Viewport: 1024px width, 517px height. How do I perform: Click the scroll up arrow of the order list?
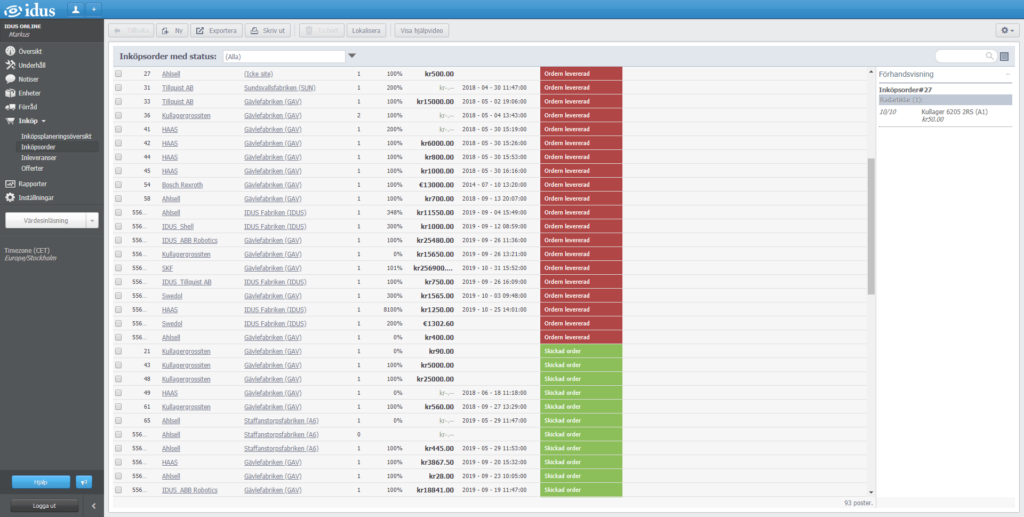tap(871, 71)
